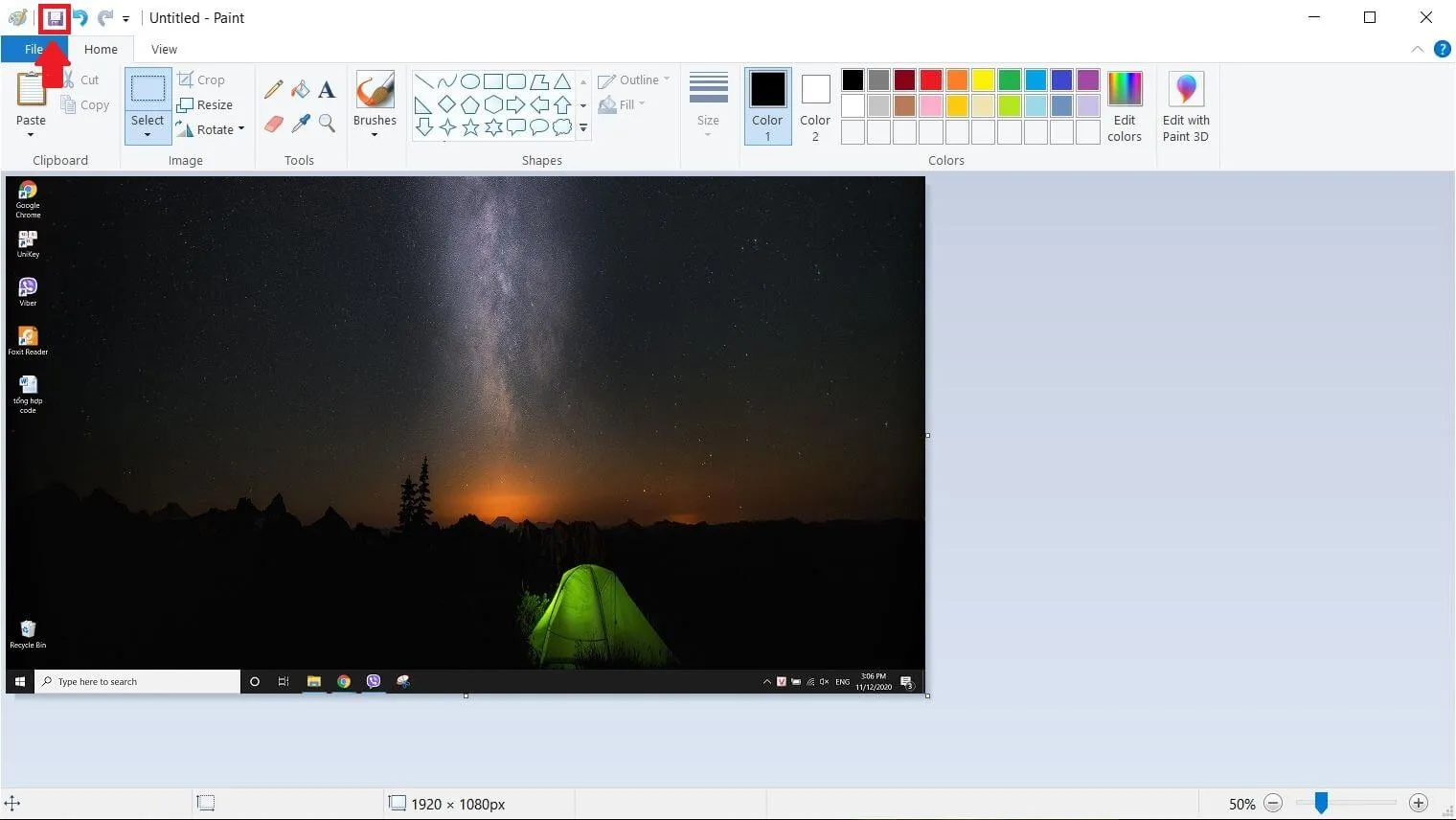Open the Brushes dropdown
Viewport: 1456px width, 820px height.
[375, 105]
